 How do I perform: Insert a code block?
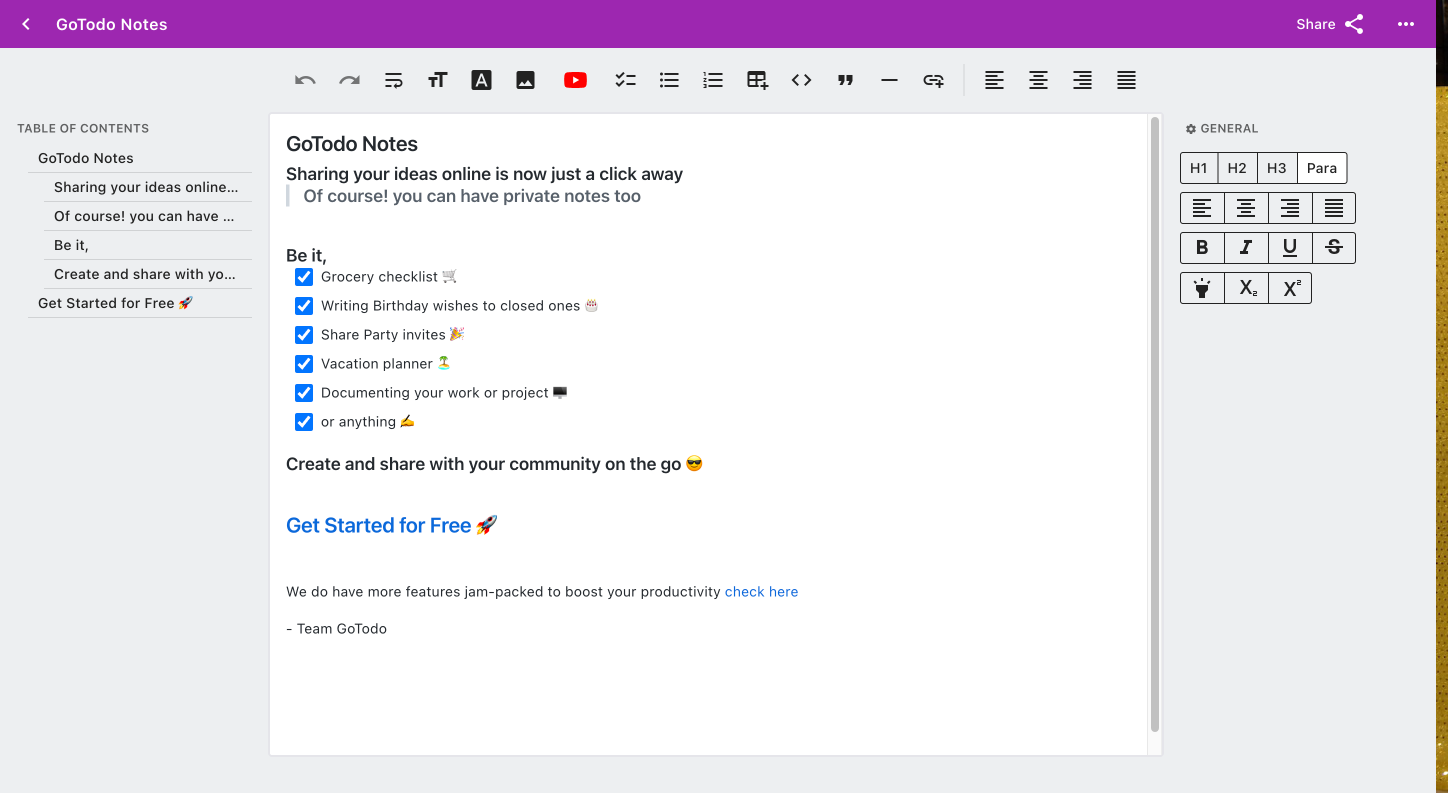tap(801, 80)
